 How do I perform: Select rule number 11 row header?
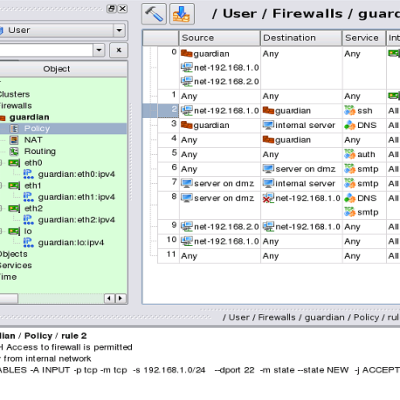point(168,256)
